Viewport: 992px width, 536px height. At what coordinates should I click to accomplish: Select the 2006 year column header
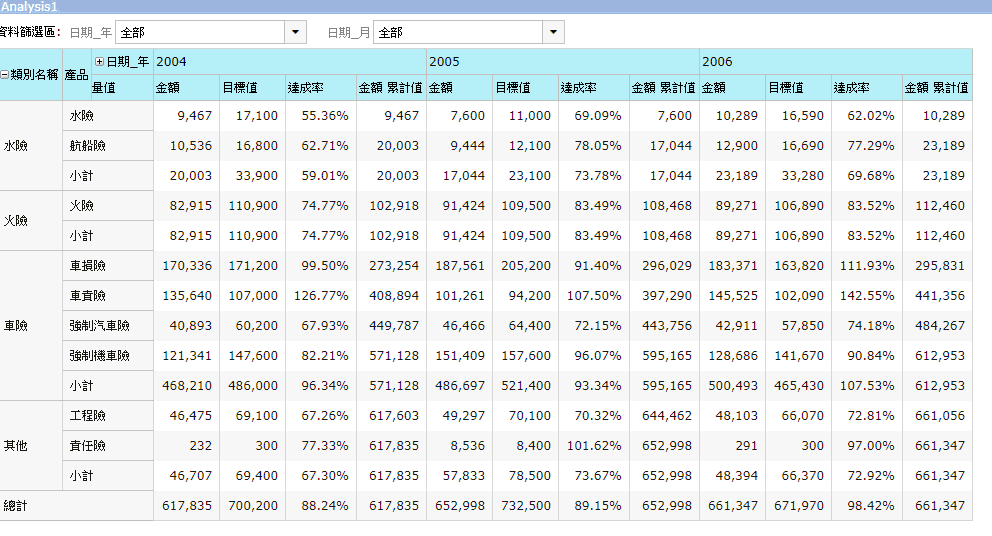(x=836, y=61)
